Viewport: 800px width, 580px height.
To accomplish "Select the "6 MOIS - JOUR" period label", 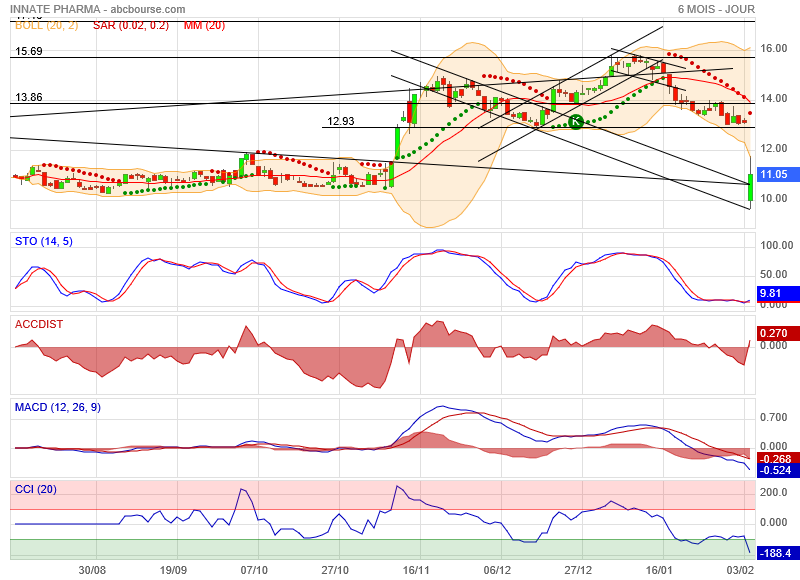I will [x=716, y=9].
